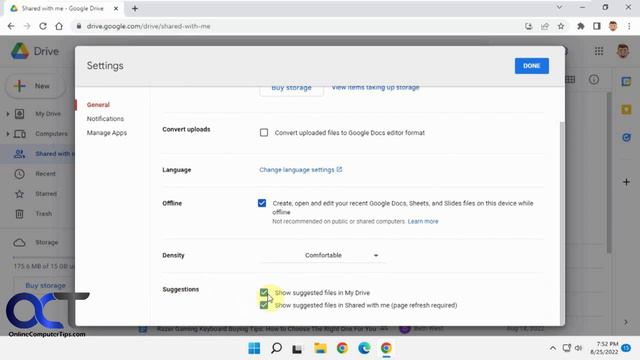Open Density Comfortable dropdown

322,256
